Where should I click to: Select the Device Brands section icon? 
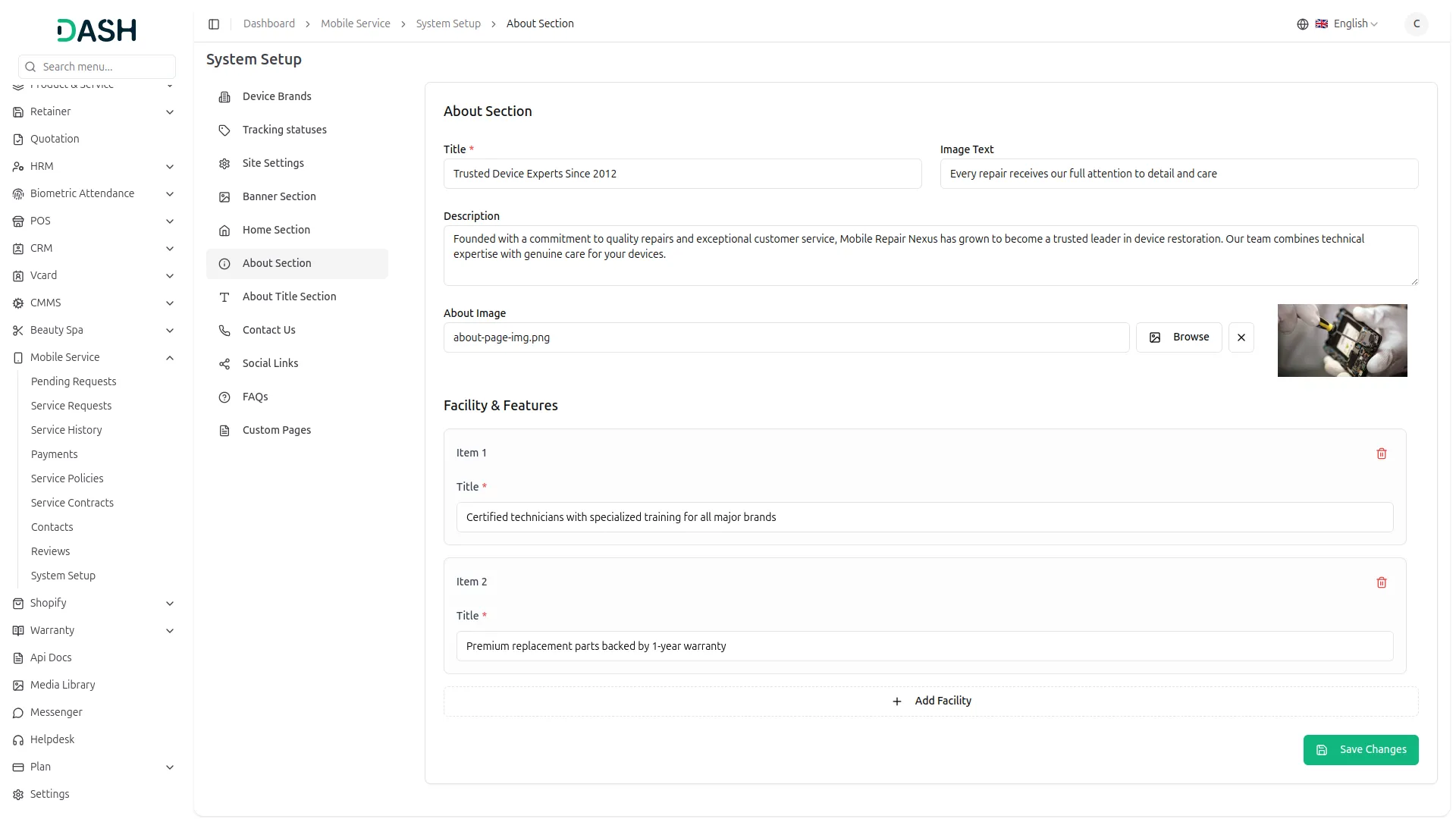tap(224, 97)
